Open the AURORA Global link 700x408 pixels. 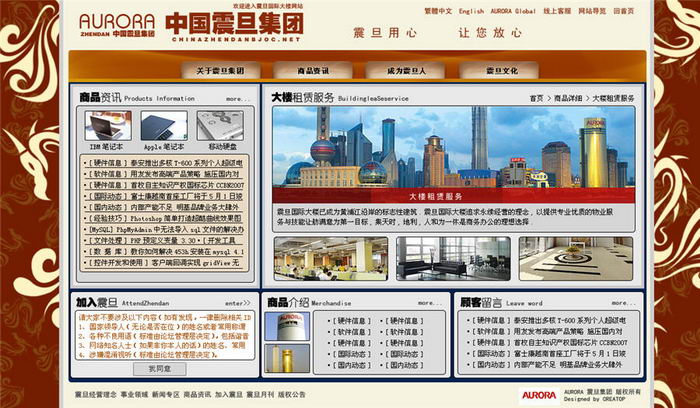point(513,11)
